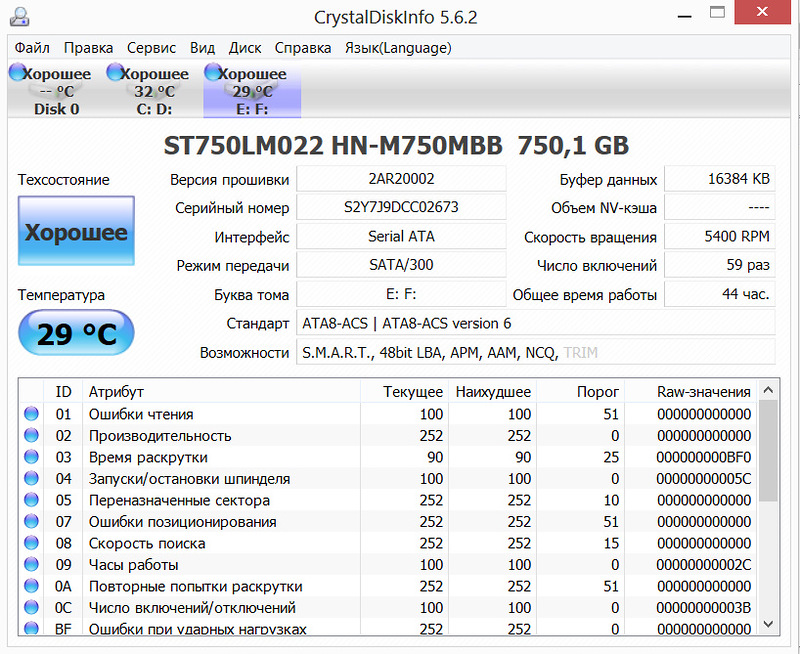Click the status orb for attribute 02
This screenshot has width=800, height=654.
coord(32,435)
